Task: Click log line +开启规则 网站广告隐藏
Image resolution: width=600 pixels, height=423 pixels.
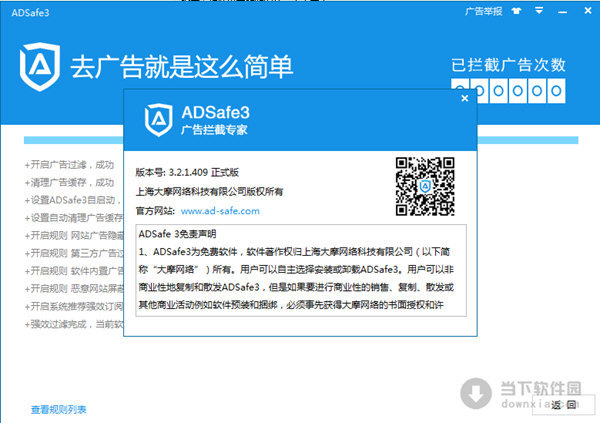Action: pyautogui.click(x=74, y=235)
